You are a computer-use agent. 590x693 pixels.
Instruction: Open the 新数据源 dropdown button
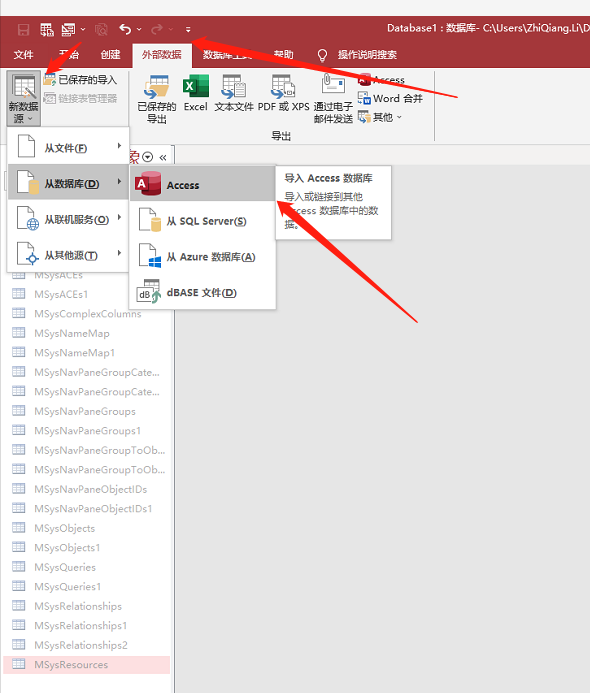pos(24,99)
